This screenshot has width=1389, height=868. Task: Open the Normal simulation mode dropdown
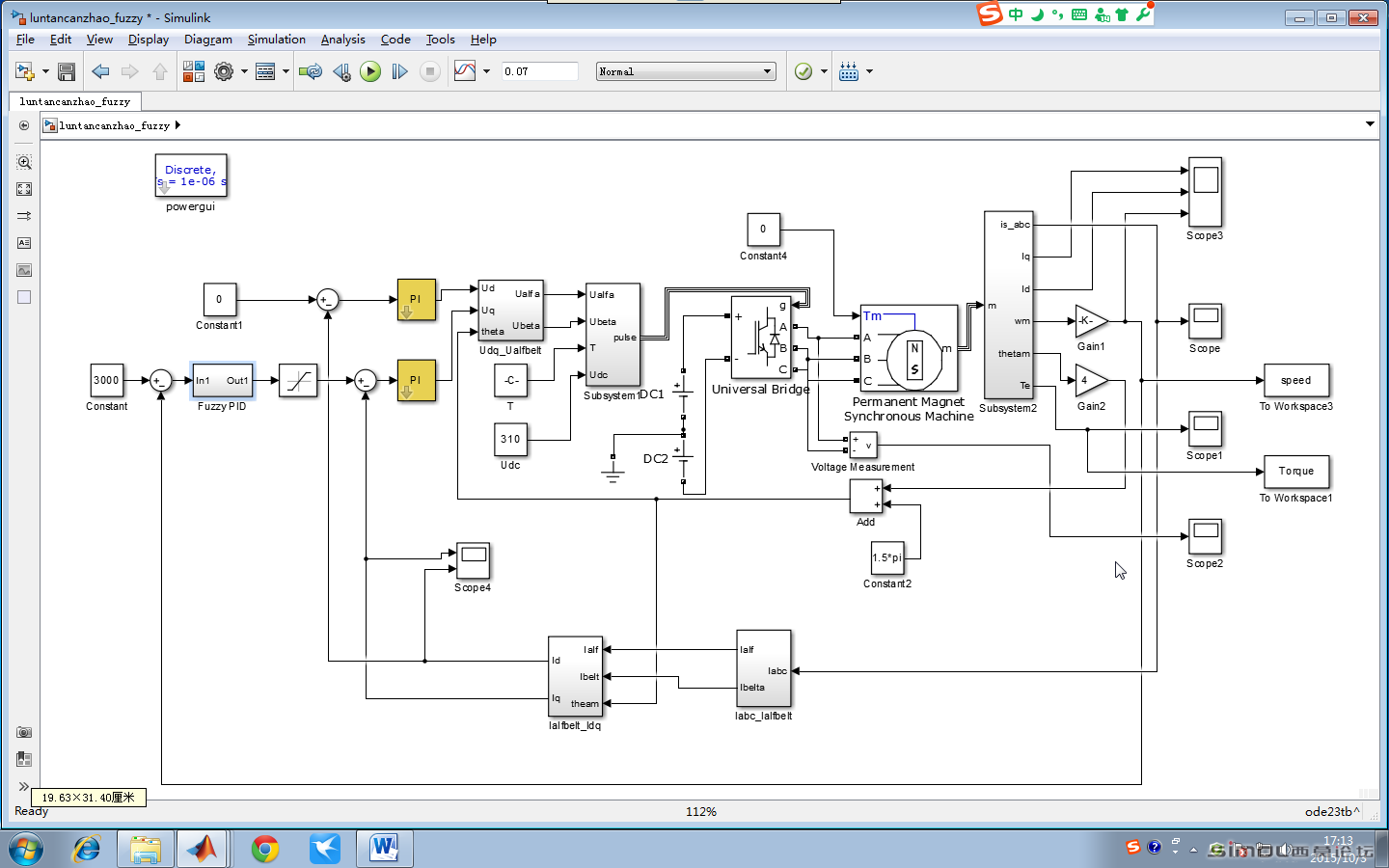(686, 71)
